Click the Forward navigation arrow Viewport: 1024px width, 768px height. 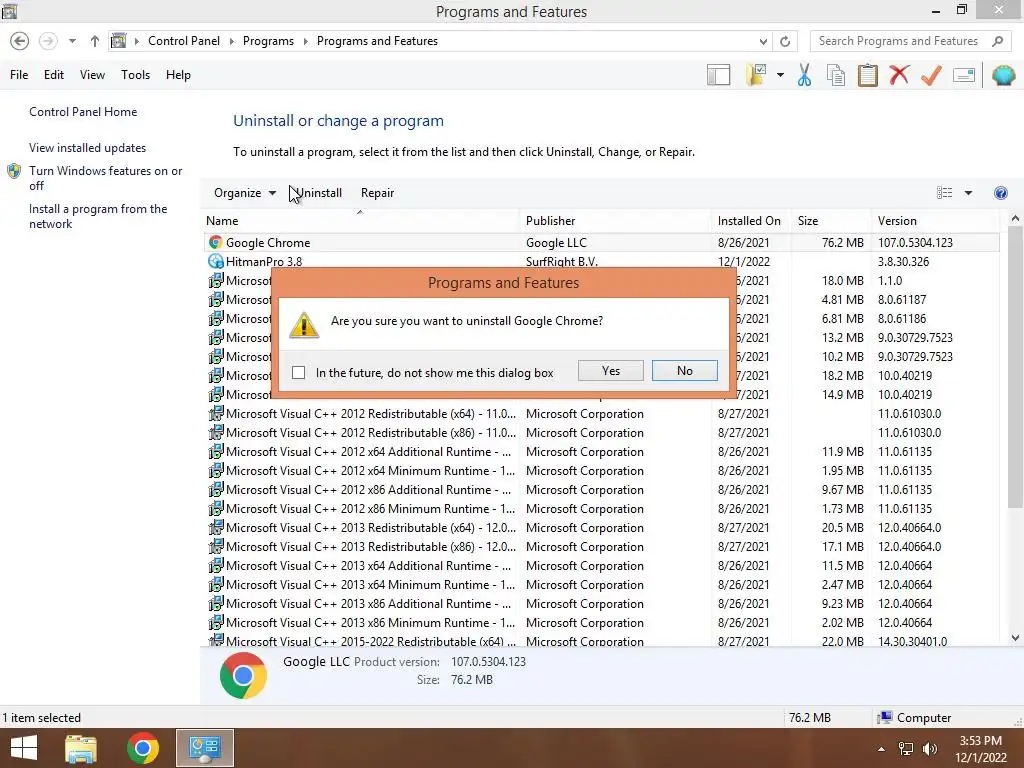48,41
